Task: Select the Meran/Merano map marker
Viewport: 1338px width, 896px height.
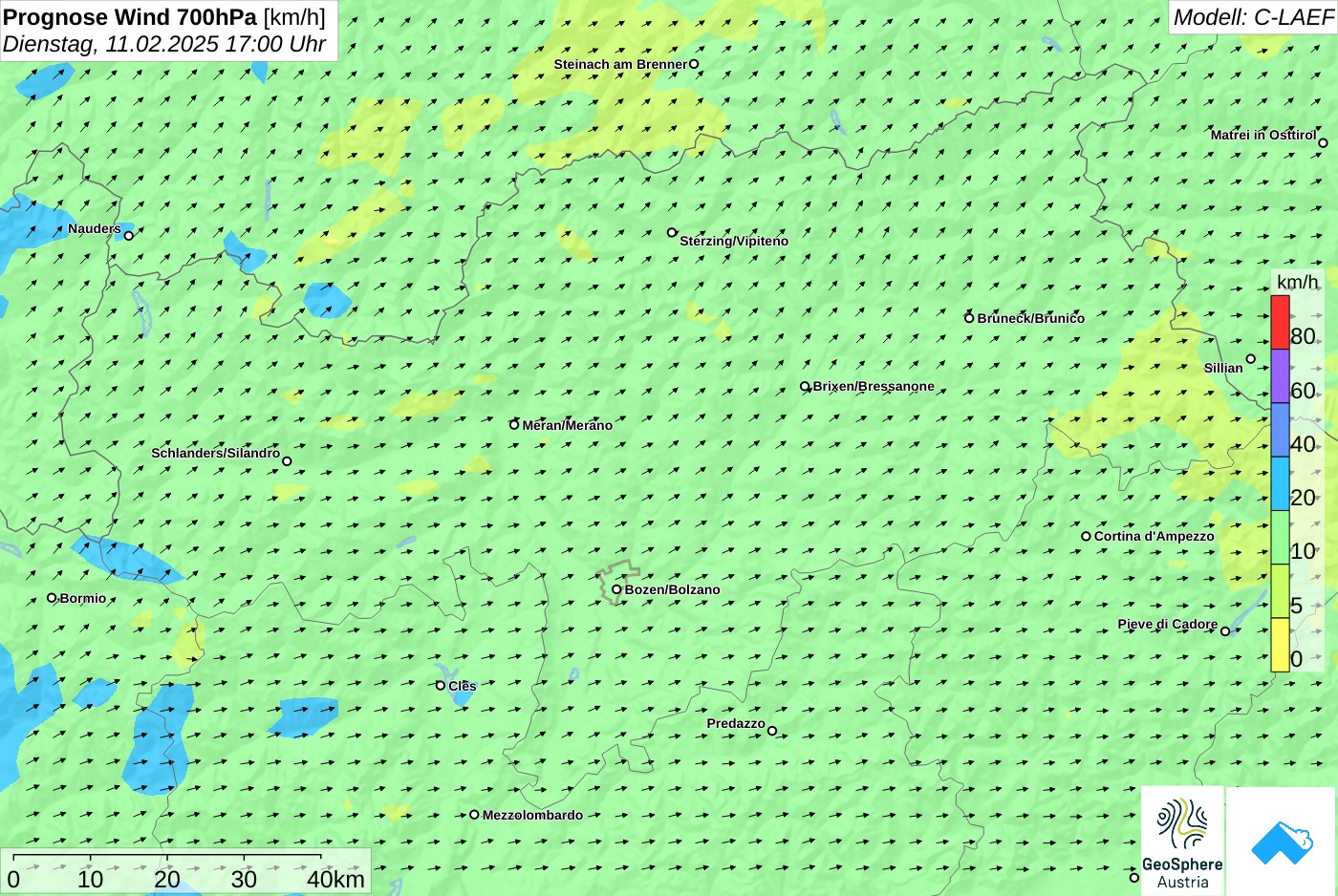Action: [x=514, y=424]
